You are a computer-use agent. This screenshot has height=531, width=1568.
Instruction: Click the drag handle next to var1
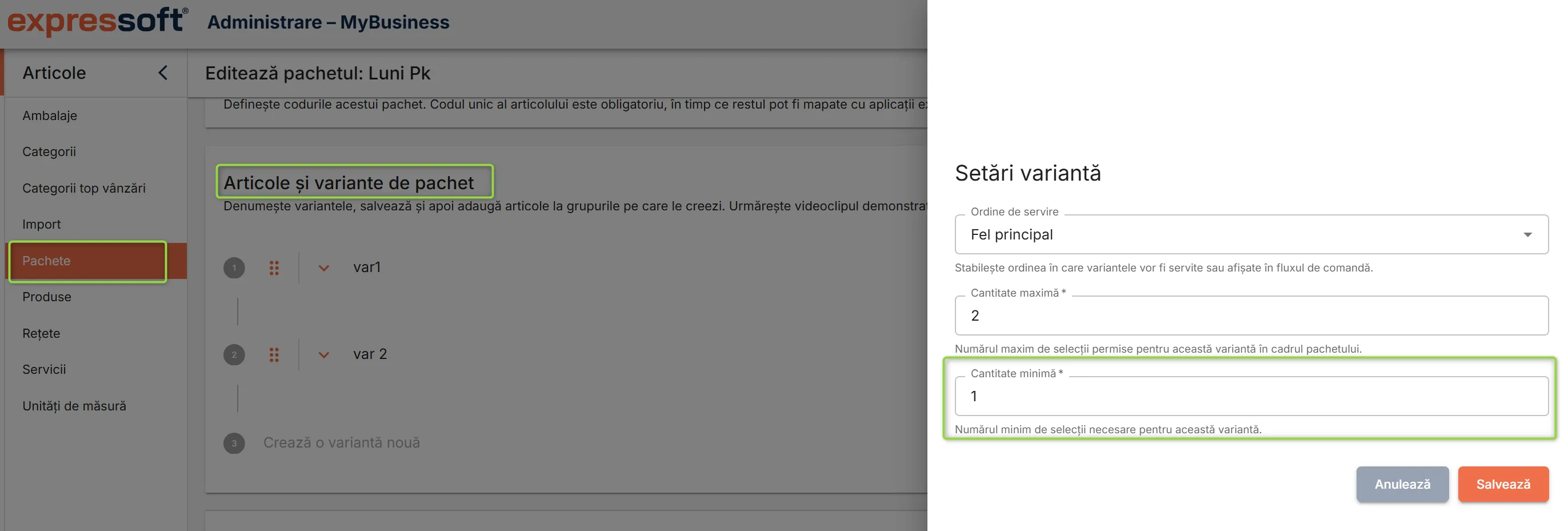(274, 268)
